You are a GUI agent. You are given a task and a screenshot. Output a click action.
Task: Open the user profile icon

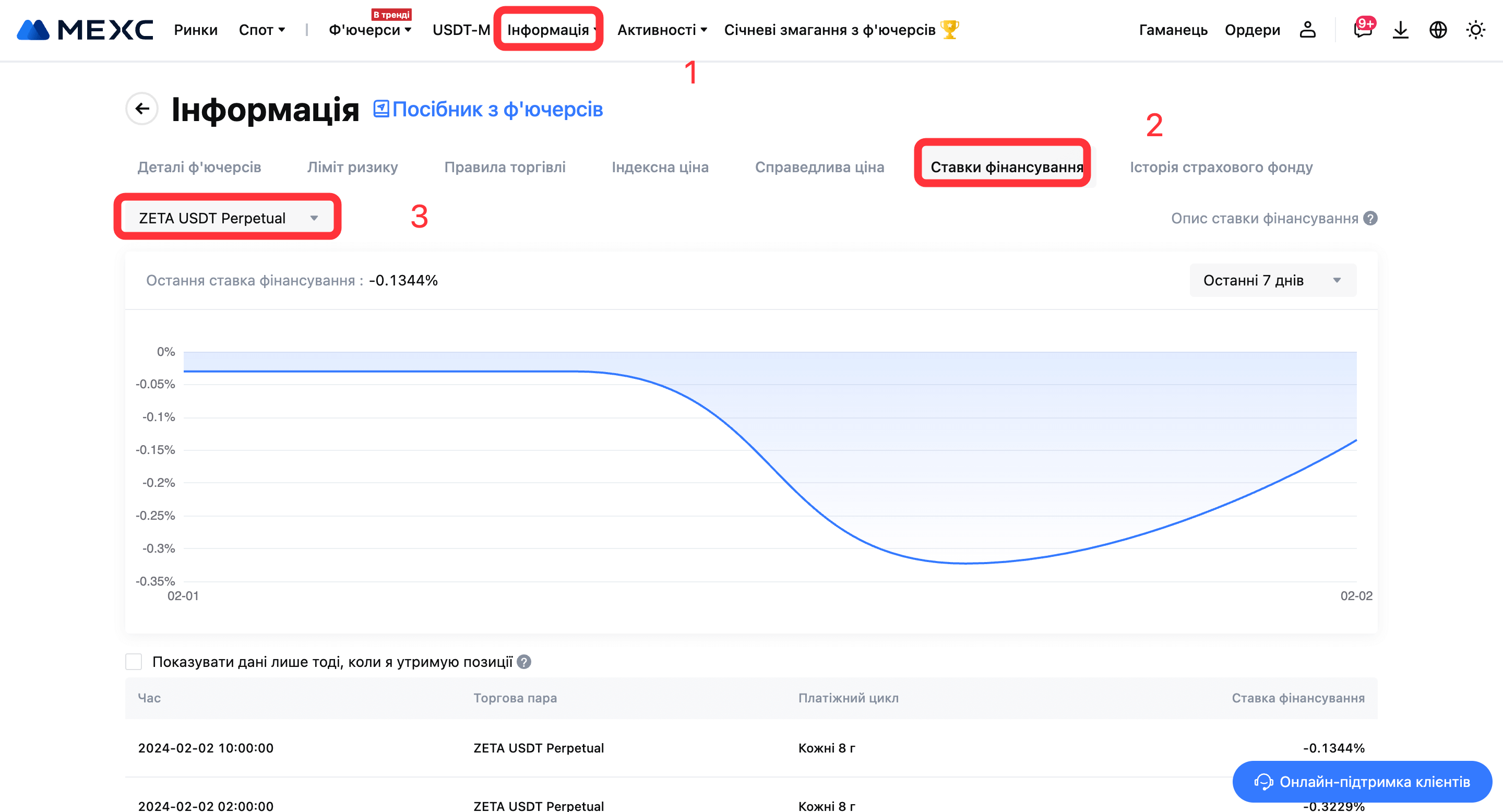1307,30
